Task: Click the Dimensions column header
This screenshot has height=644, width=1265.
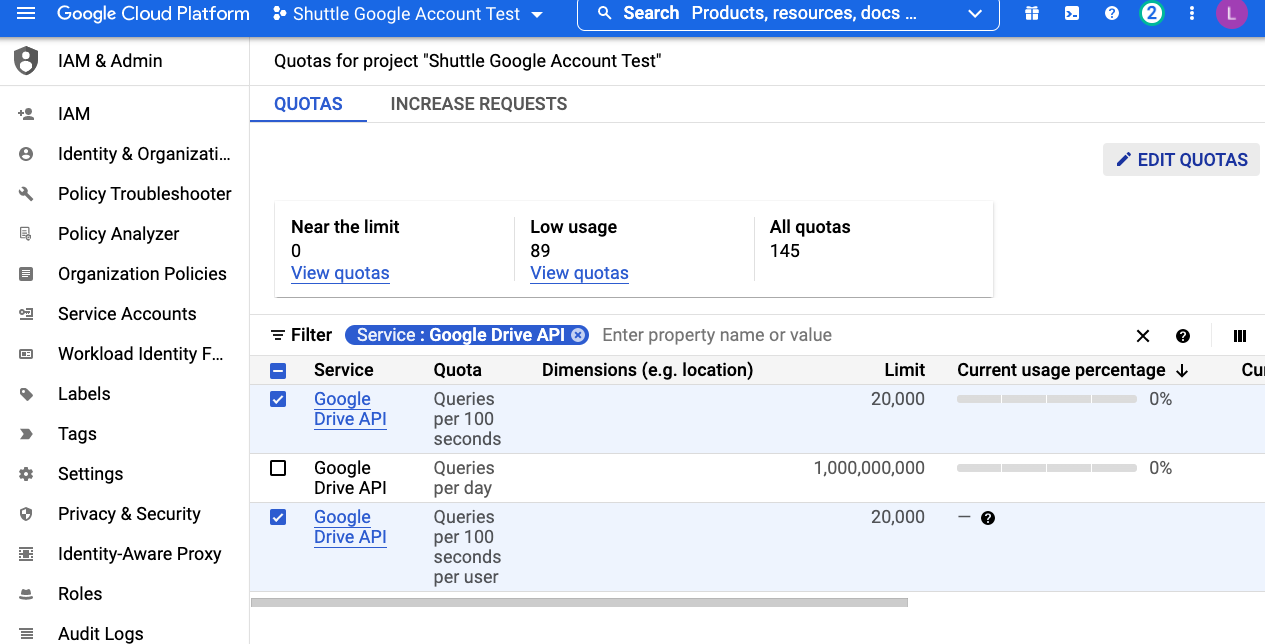Action: coord(647,370)
